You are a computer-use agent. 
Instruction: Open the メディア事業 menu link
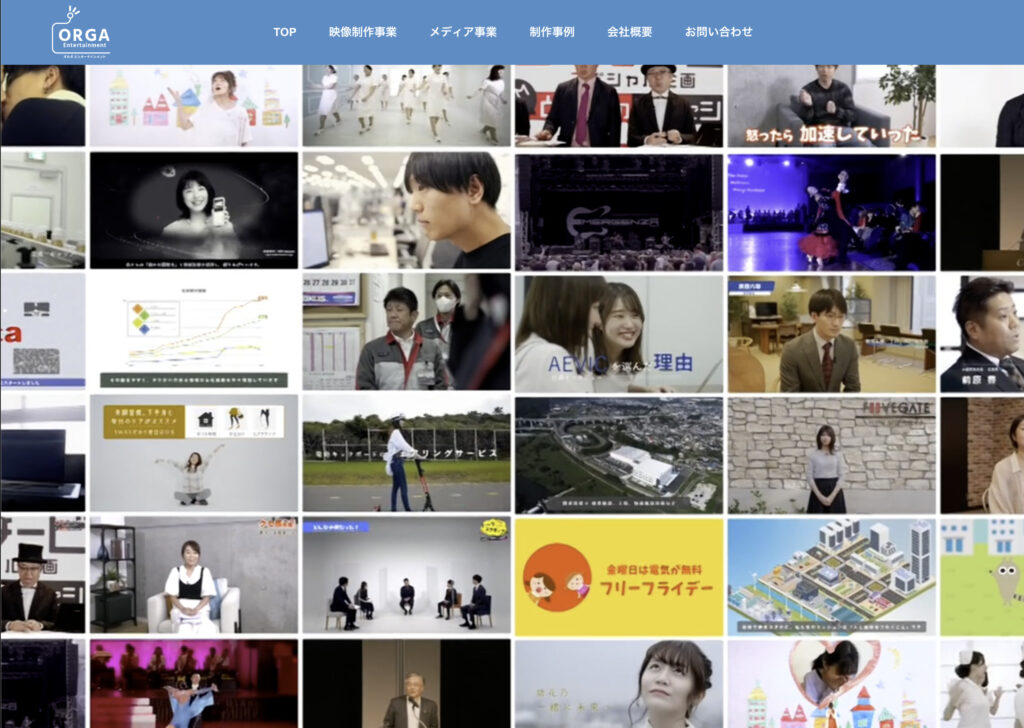463,32
